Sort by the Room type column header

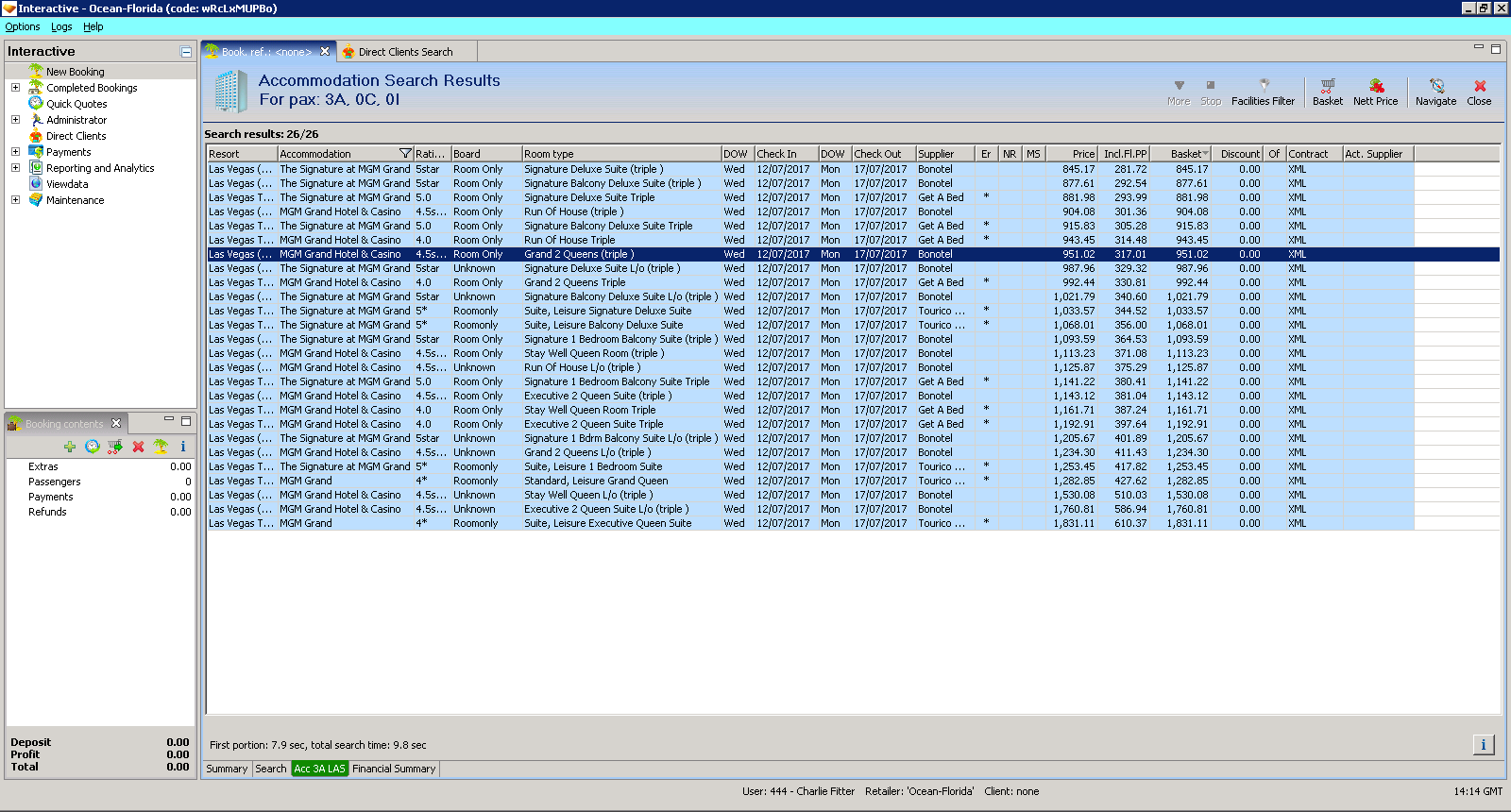coord(621,154)
